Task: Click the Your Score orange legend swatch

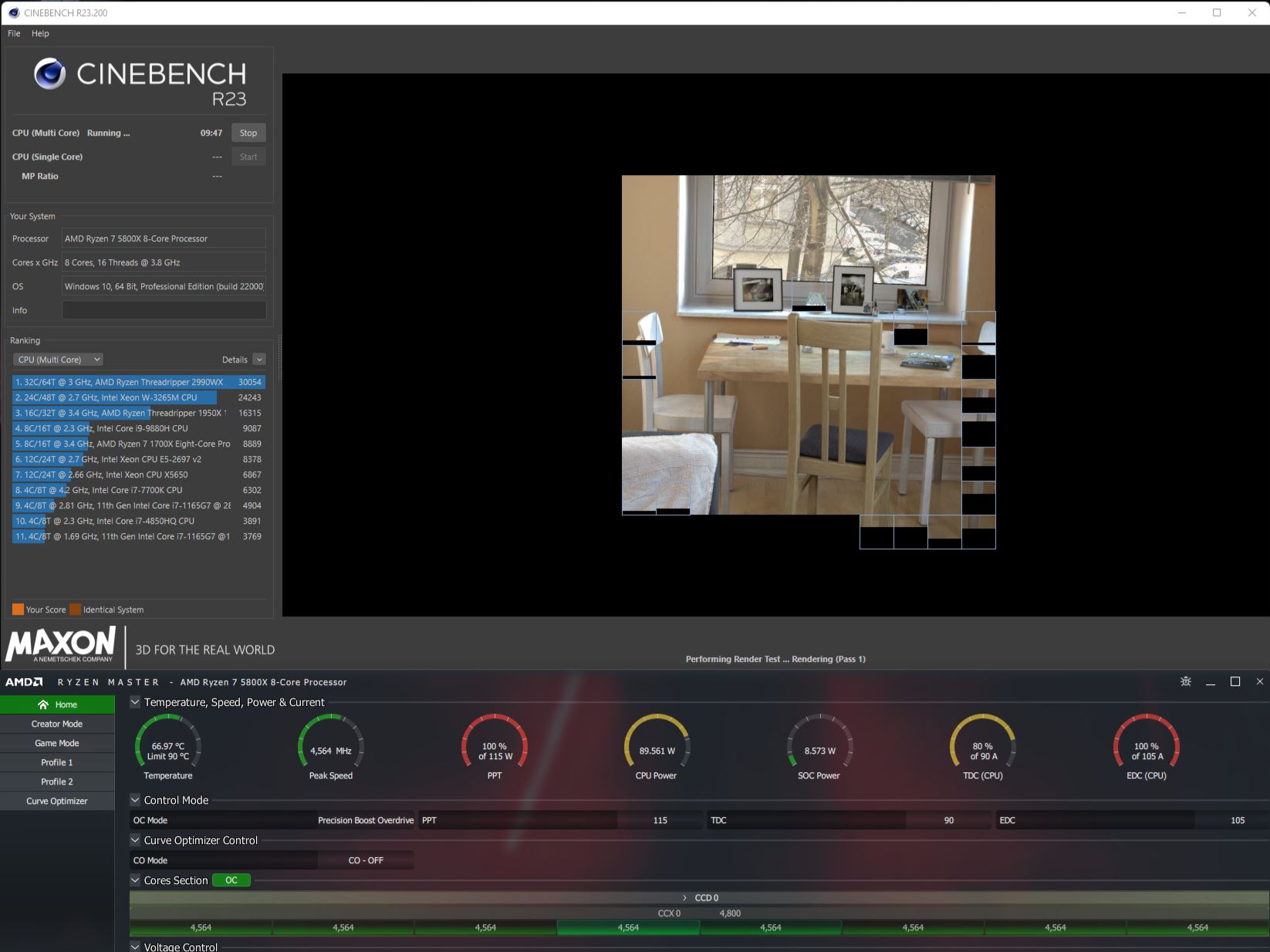Action: [x=18, y=609]
